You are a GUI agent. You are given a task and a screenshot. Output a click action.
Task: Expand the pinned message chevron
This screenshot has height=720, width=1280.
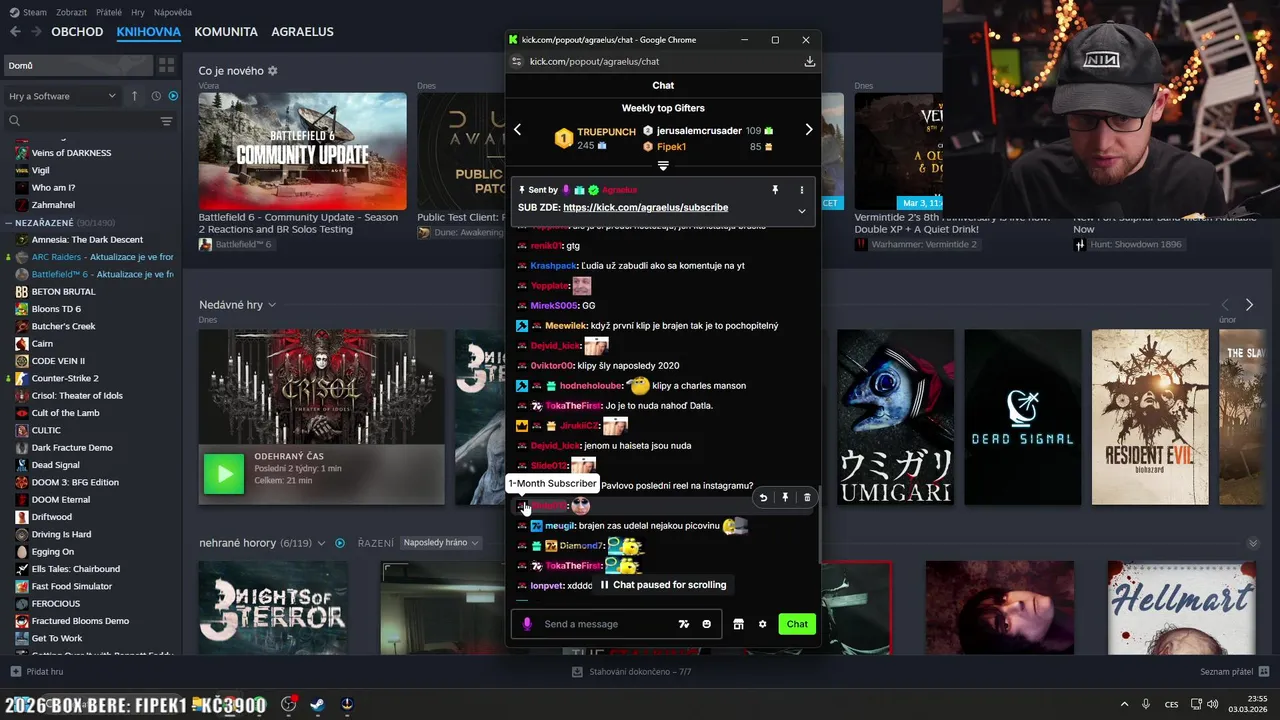click(801, 211)
